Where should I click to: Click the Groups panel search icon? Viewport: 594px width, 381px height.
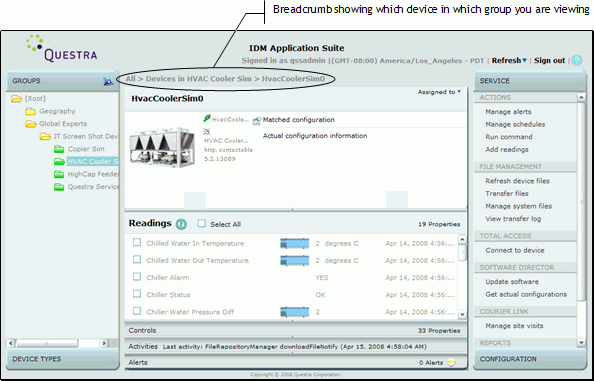tap(108, 81)
